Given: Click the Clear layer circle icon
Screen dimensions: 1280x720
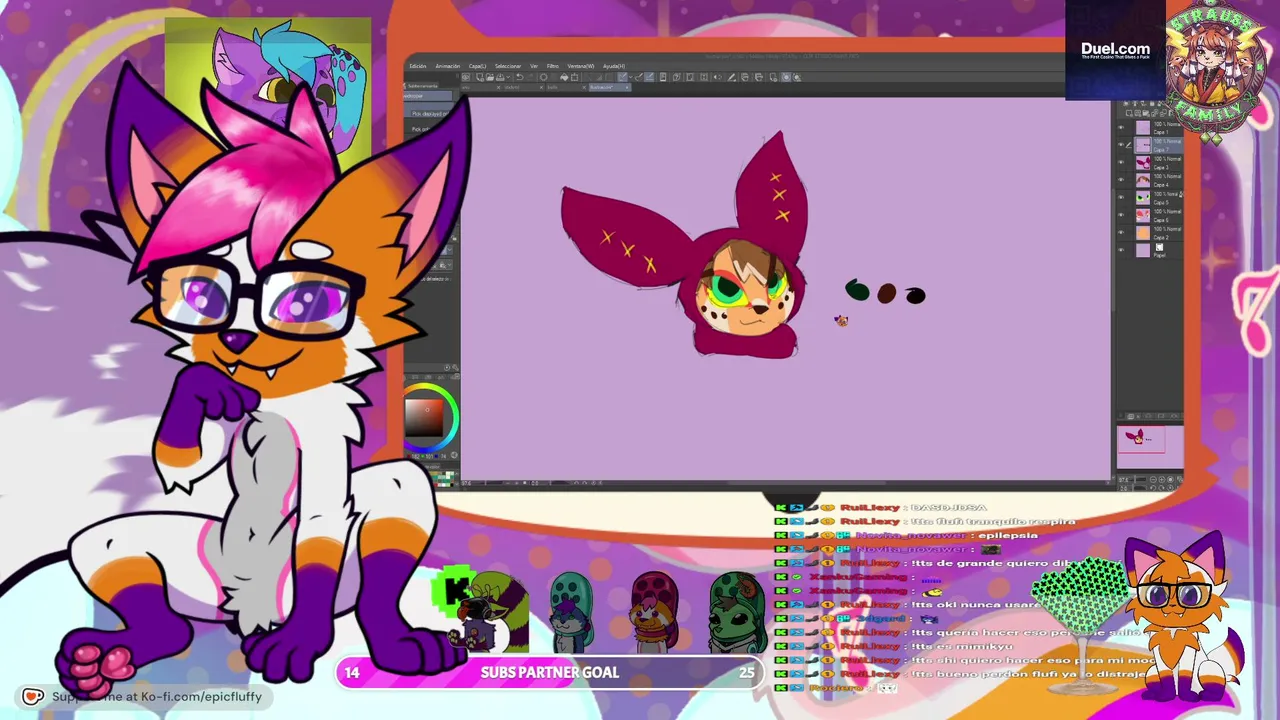Looking at the screenshot, I should [x=544, y=77].
